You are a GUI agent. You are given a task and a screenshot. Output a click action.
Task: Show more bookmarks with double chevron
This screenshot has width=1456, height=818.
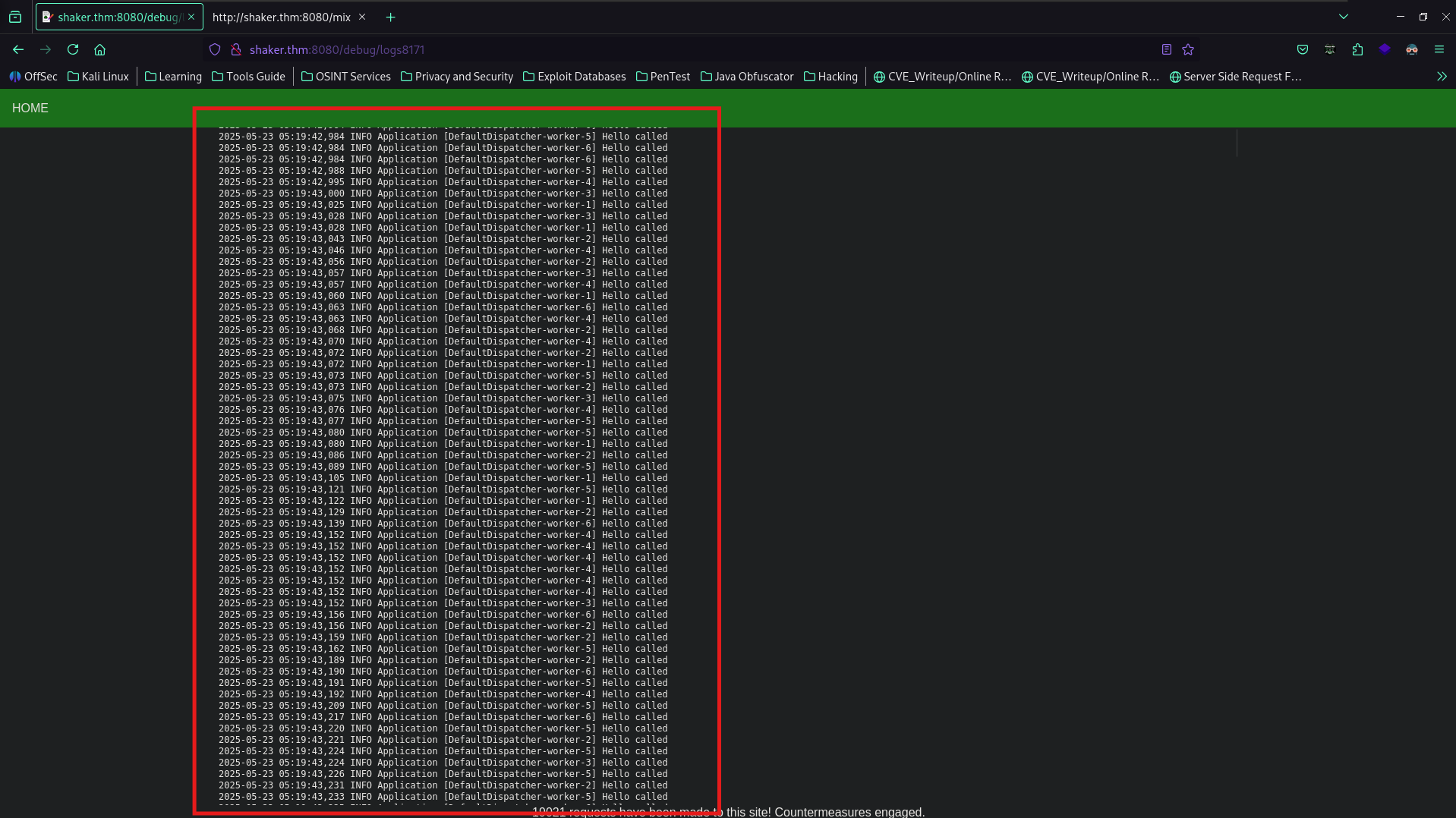pos(1442,77)
